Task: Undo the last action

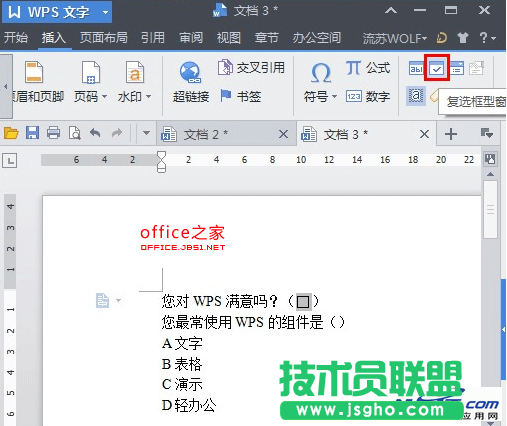Action: click(x=95, y=133)
